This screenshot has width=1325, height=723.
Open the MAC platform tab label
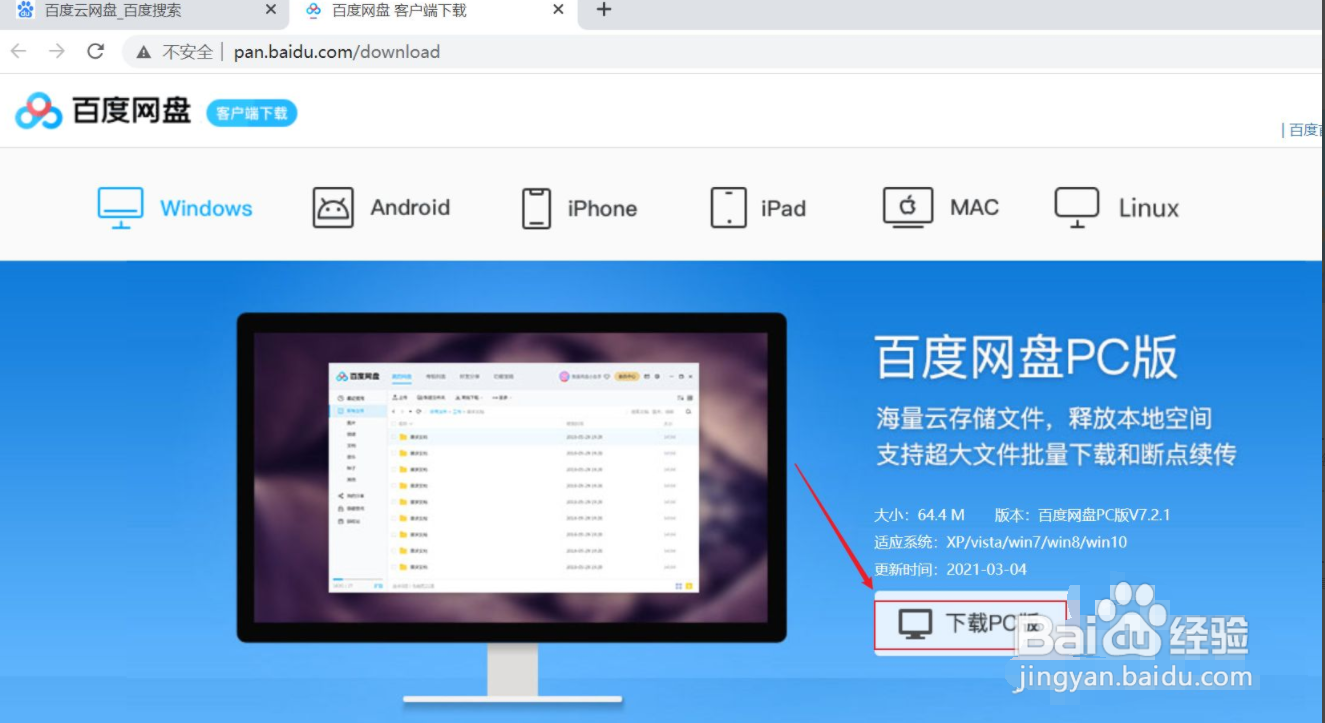click(974, 207)
